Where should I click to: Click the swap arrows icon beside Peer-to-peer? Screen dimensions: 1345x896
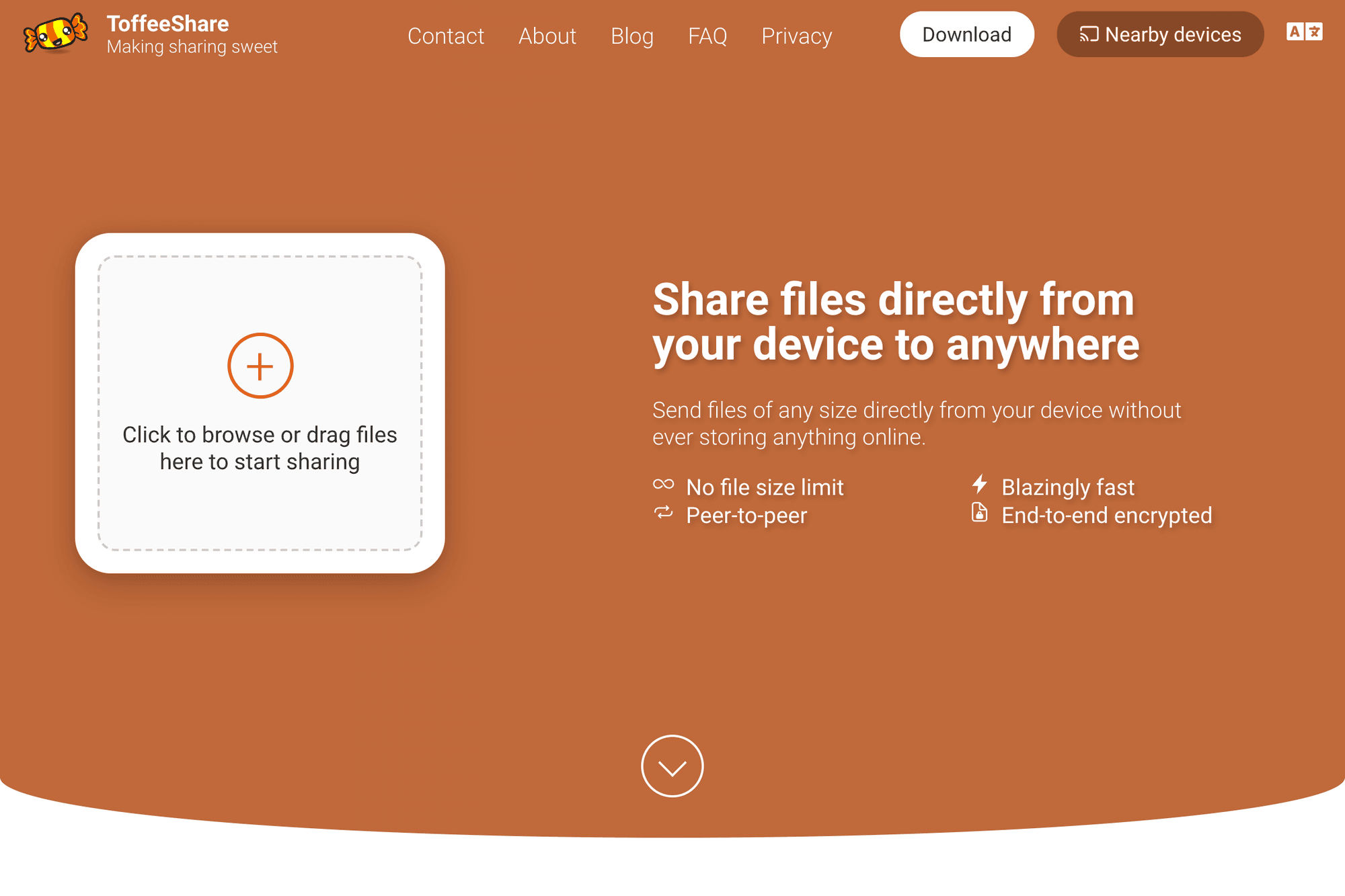(x=663, y=513)
